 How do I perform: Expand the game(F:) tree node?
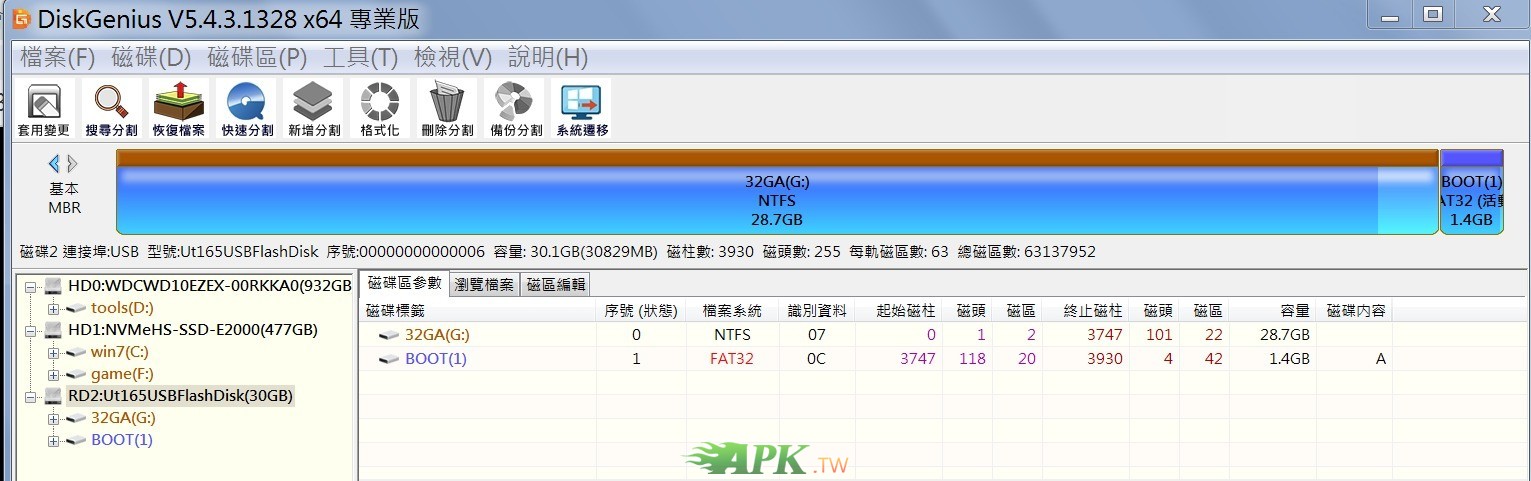(53, 374)
